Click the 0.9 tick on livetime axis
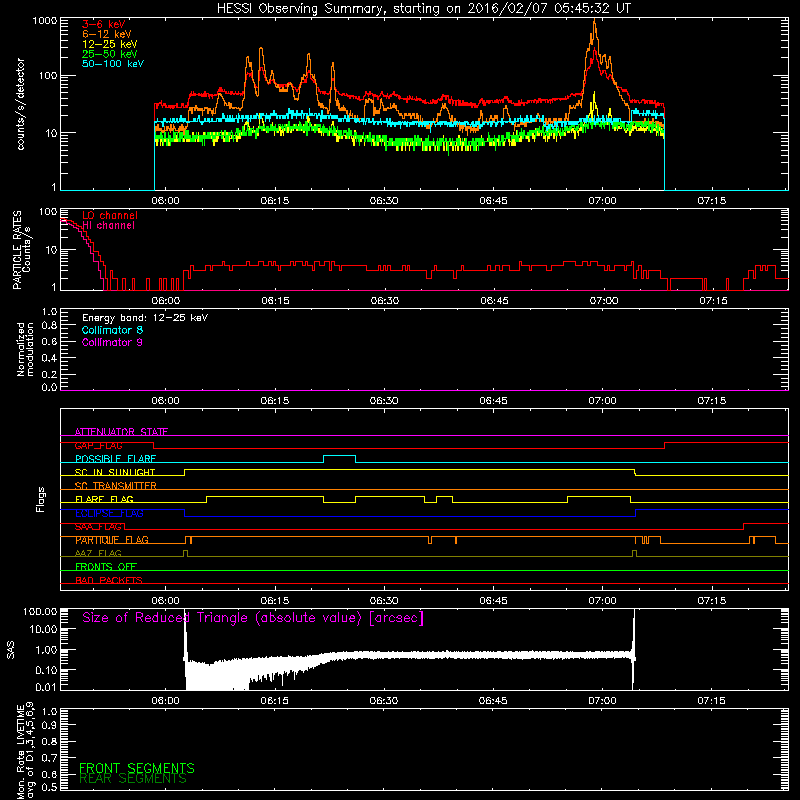 coord(49,725)
